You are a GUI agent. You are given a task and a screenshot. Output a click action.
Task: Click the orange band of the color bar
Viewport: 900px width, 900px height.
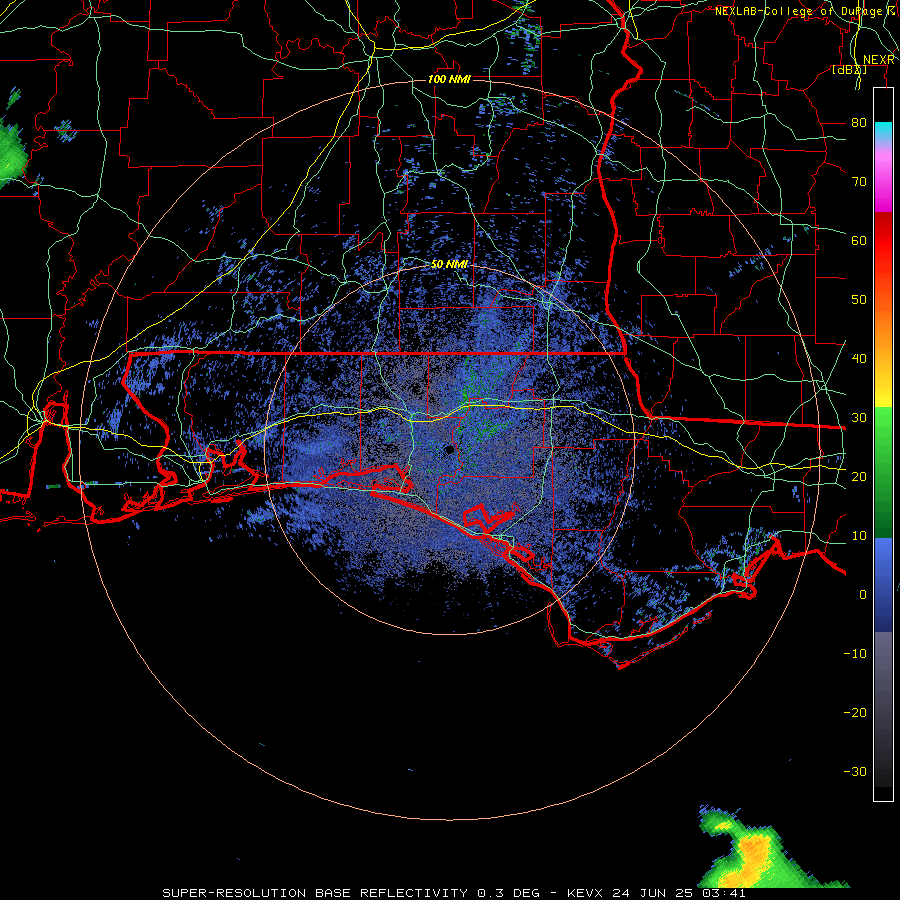tap(883, 321)
